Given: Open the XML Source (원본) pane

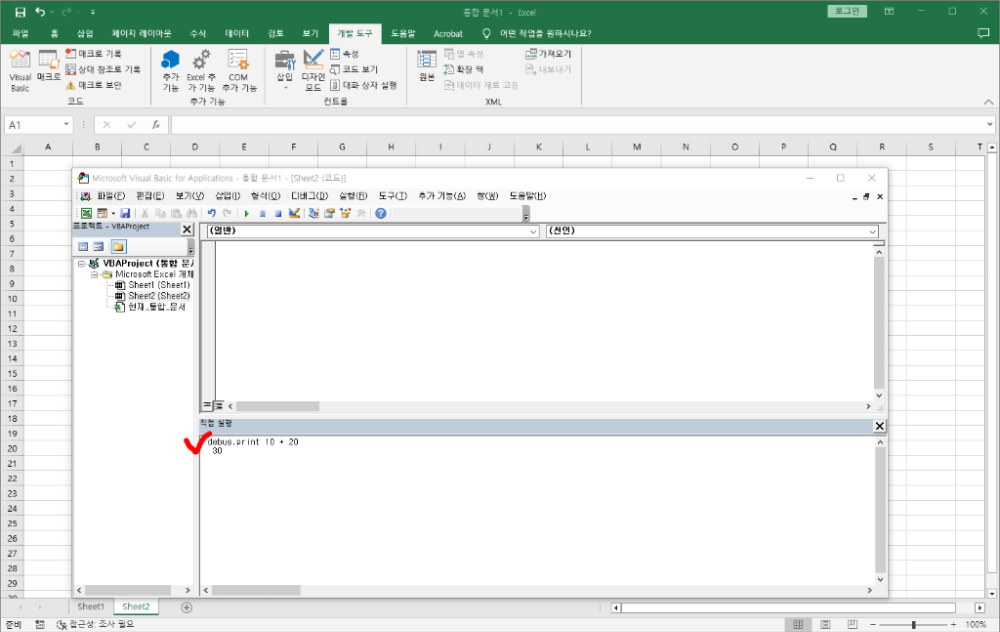Looking at the screenshot, I should 427,66.
